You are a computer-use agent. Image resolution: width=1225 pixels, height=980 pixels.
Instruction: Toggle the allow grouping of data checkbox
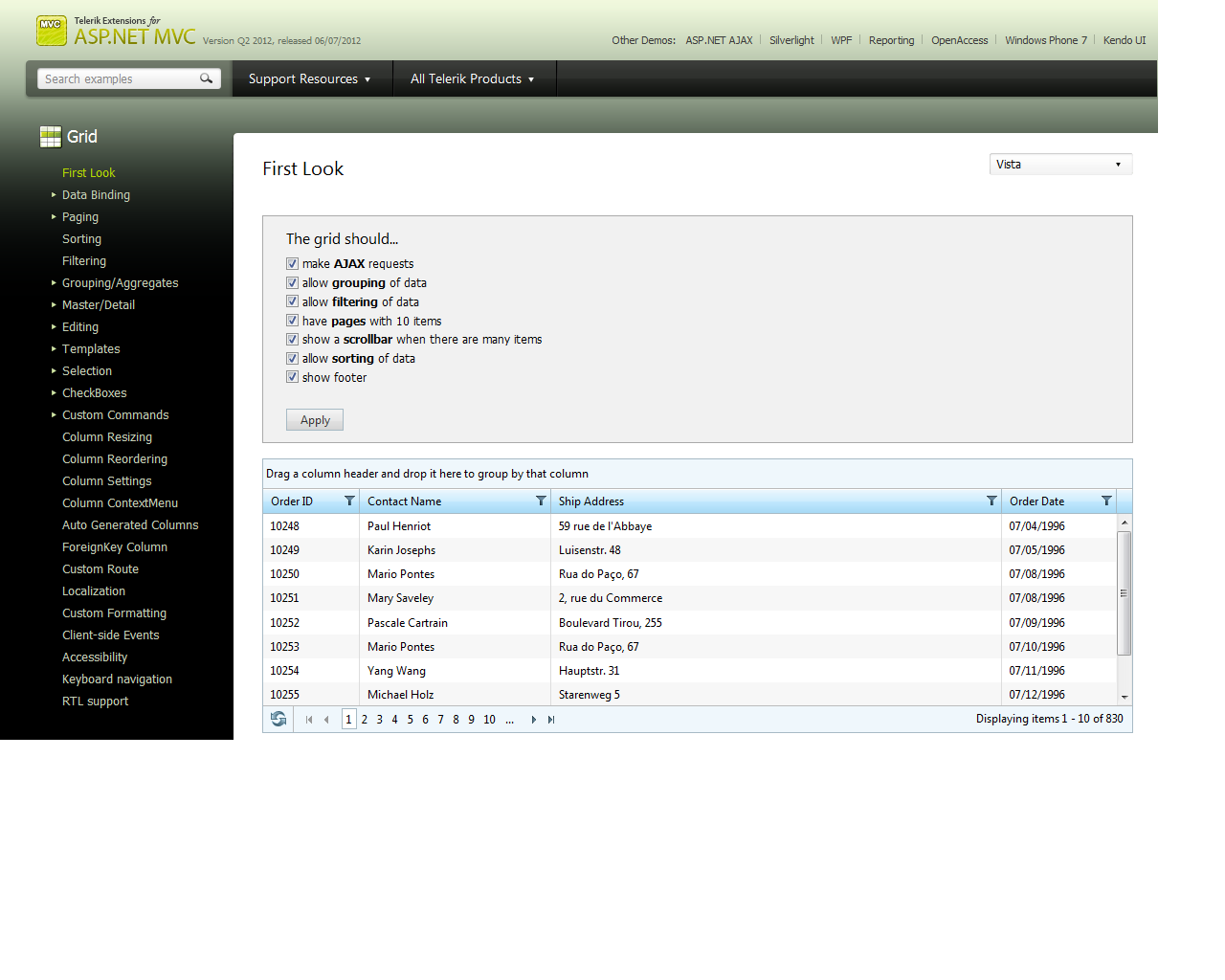pyautogui.click(x=292, y=282)
